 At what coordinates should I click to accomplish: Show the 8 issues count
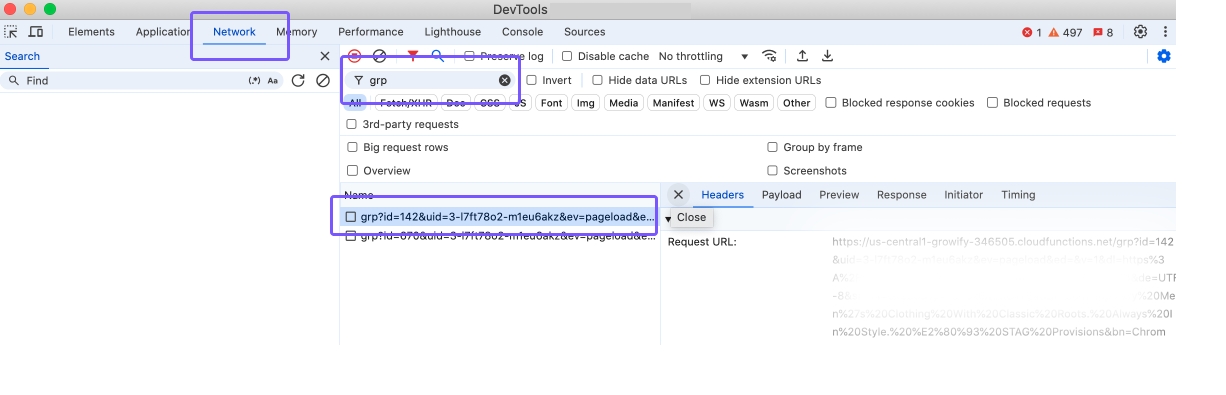pos(1103,32)
